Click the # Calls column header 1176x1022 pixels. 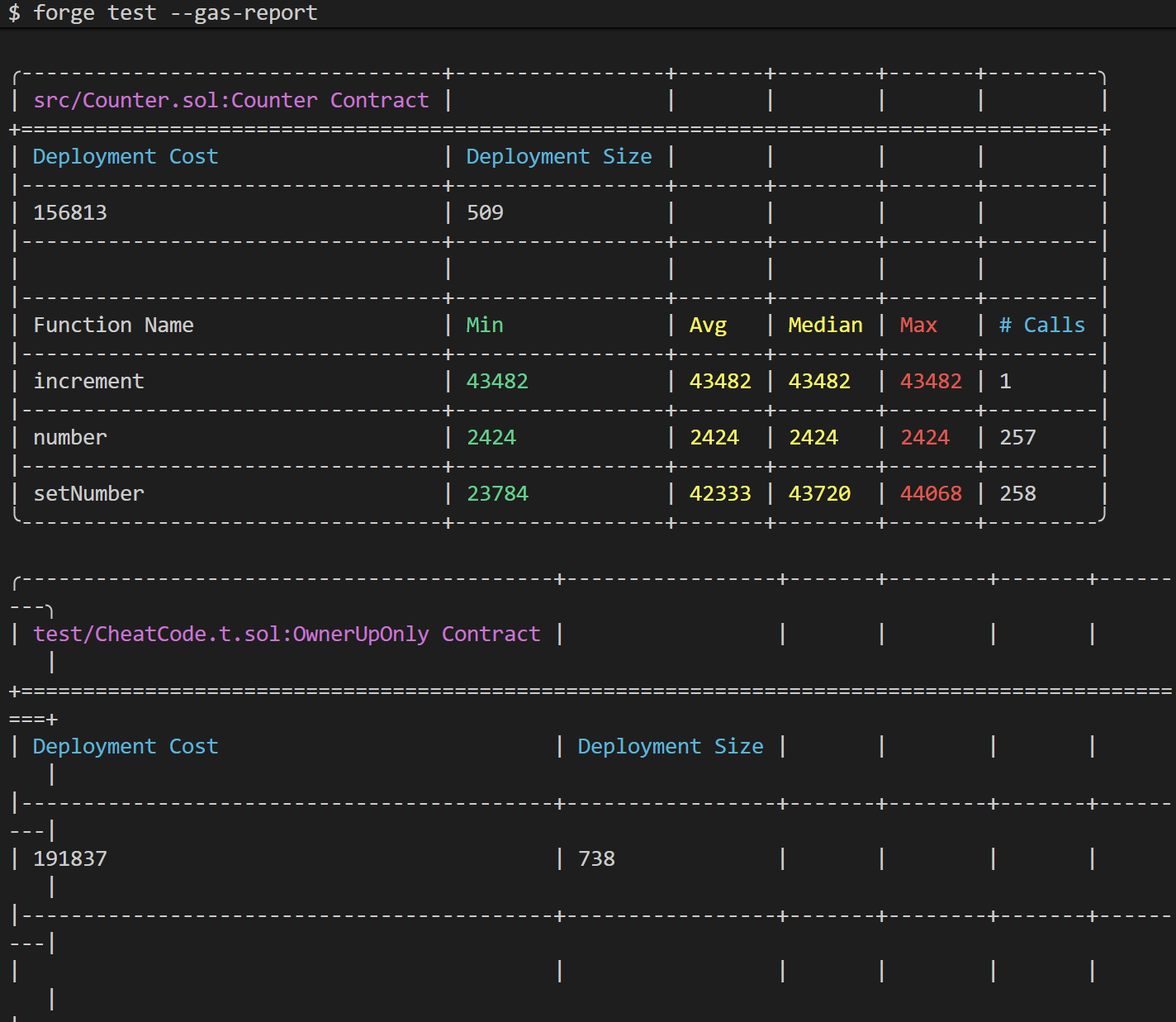(x=1041, y=326)
